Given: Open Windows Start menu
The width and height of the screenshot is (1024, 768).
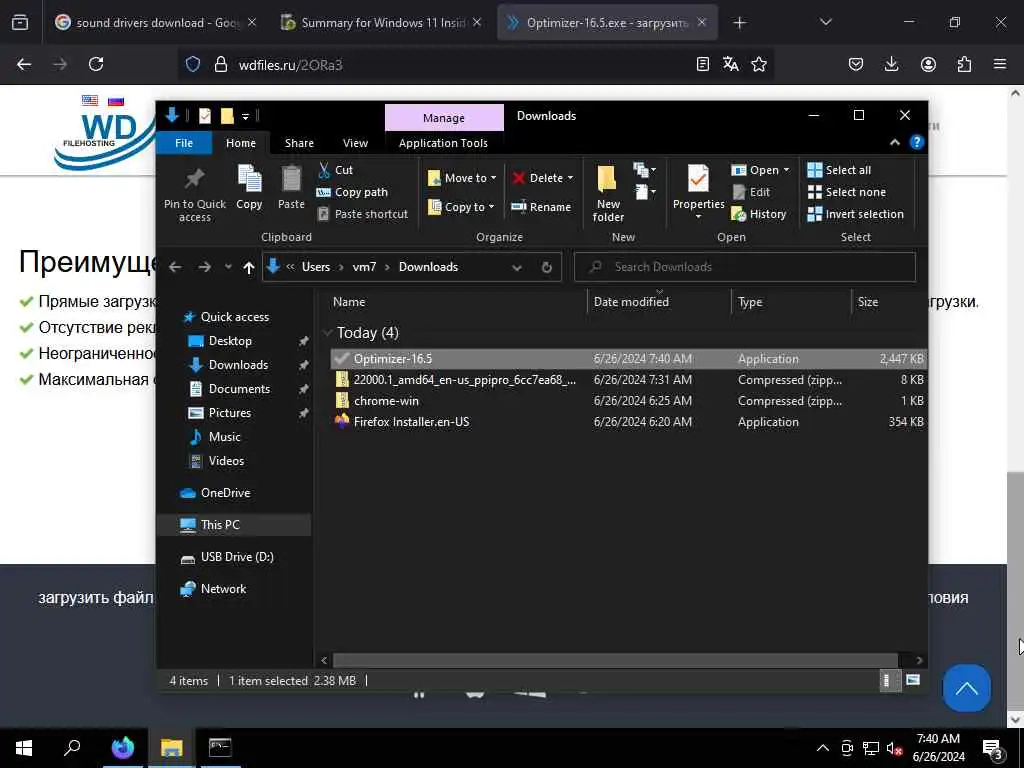Looking at the screenshot, I should pyautogui.click(x=24, y=748).
